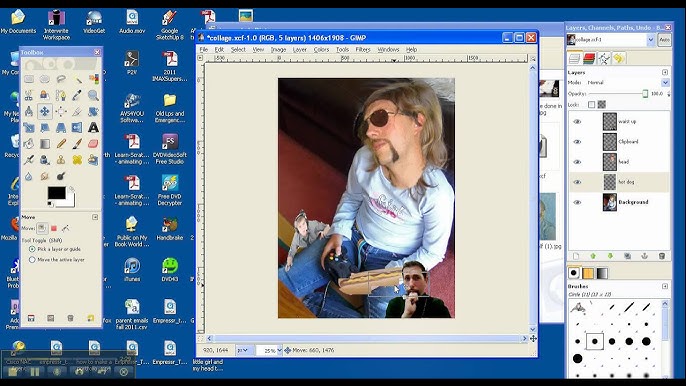This screenshot has height=386, width=686.
Task: Toggle visibility of the hot dog layer
Action: pos(577,182)
